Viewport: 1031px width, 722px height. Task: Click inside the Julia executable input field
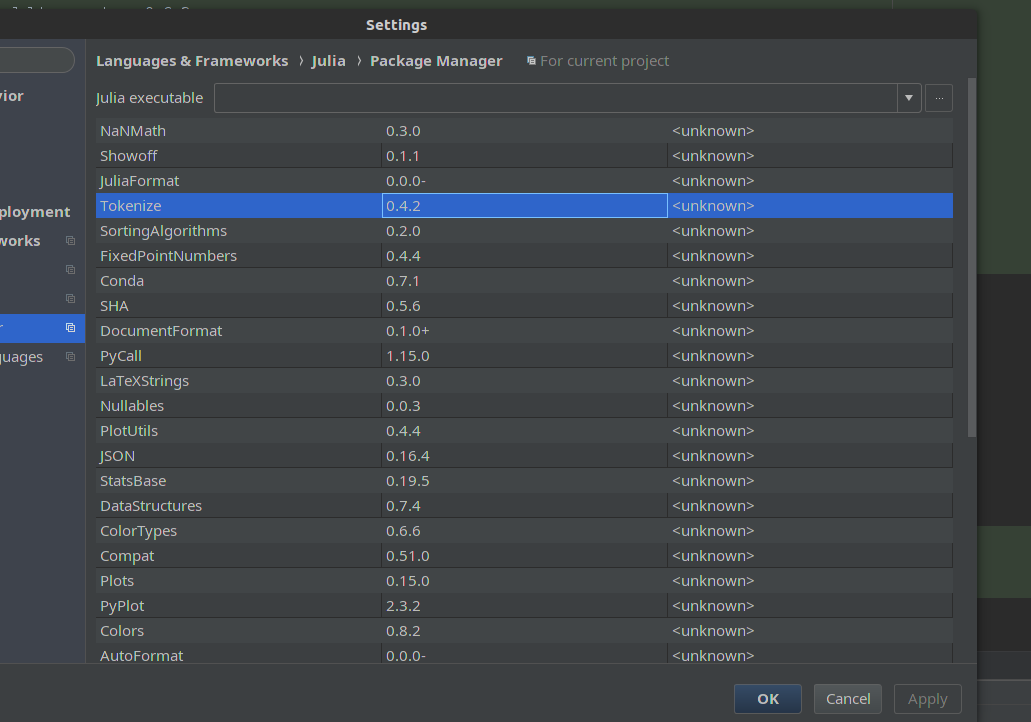[x=550, y=97]
